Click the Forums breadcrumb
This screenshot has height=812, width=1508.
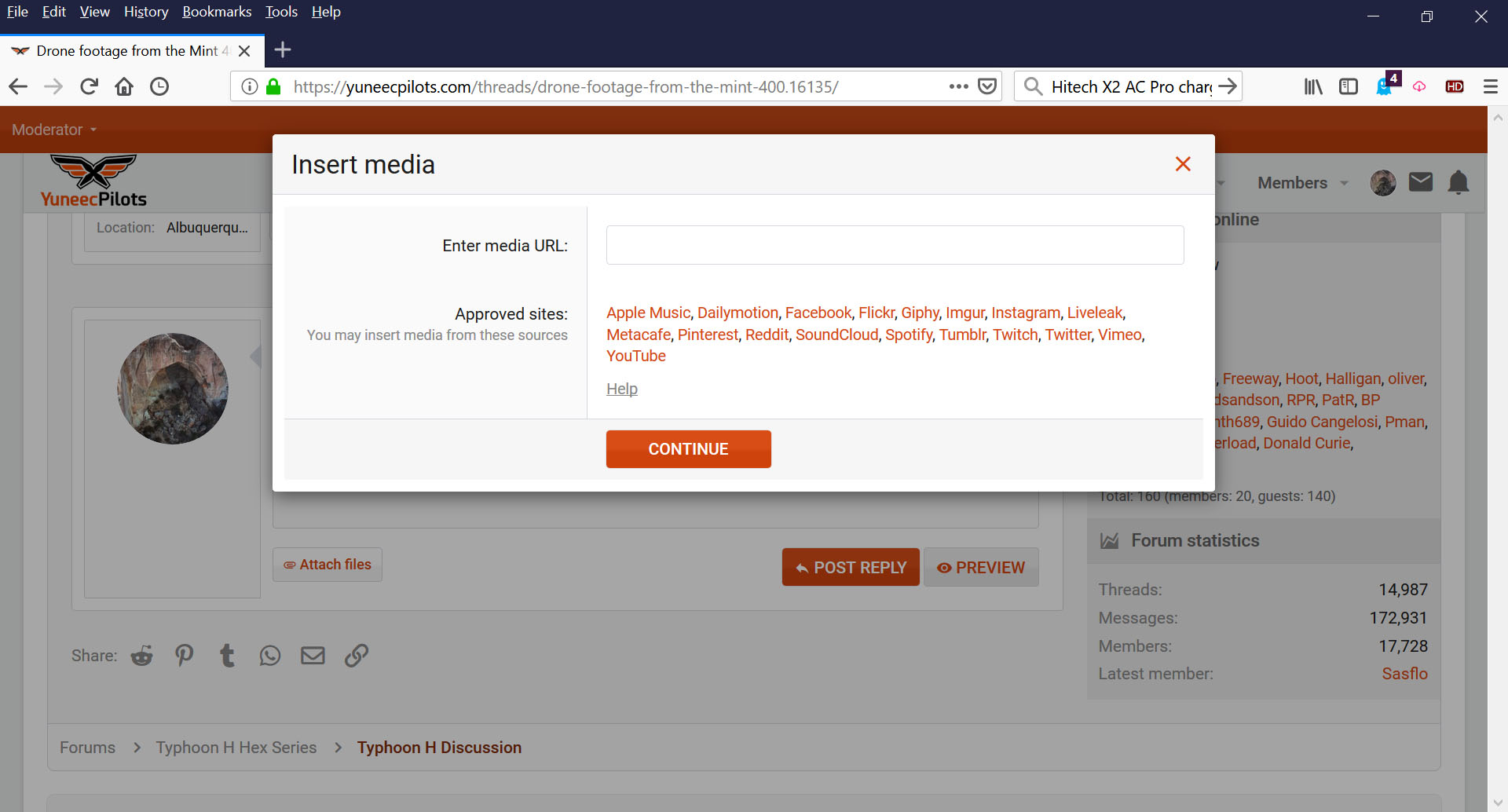[87, 748]
